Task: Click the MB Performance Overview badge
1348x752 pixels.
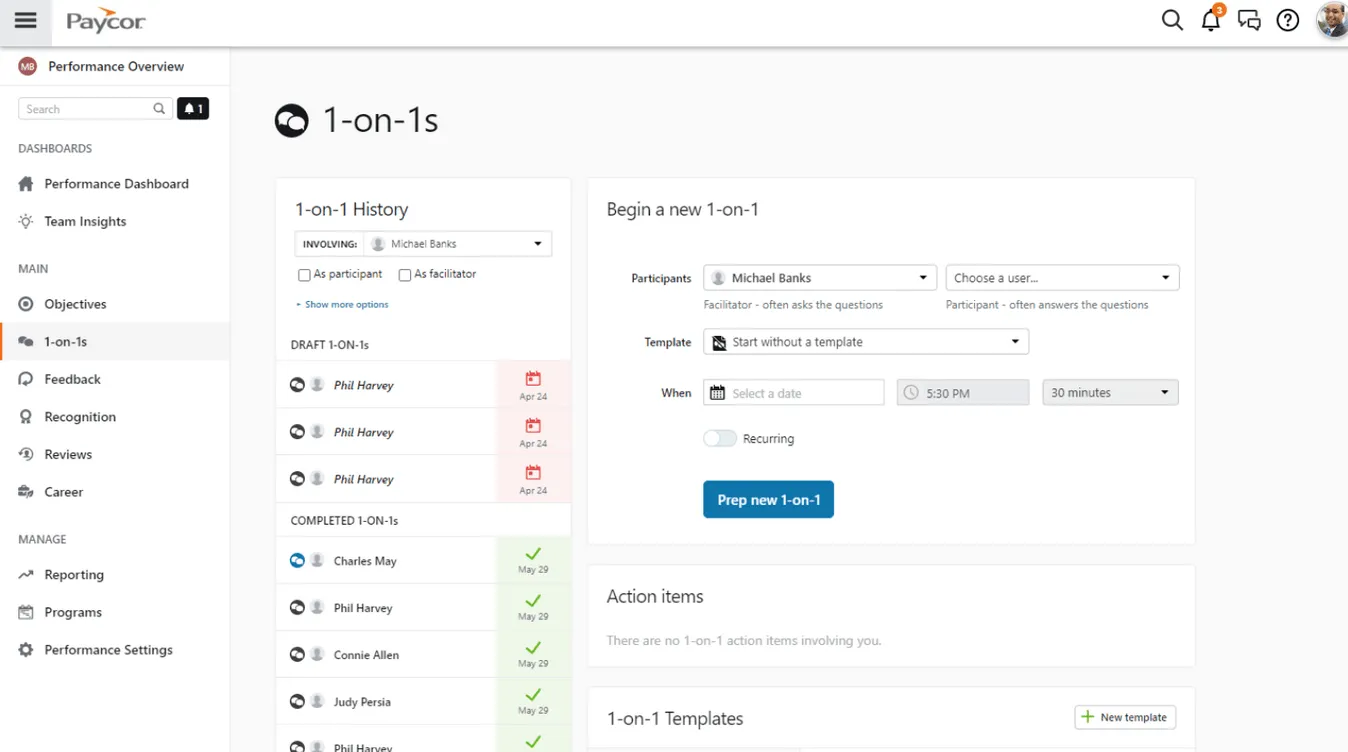Action: (x=27, y=66)
